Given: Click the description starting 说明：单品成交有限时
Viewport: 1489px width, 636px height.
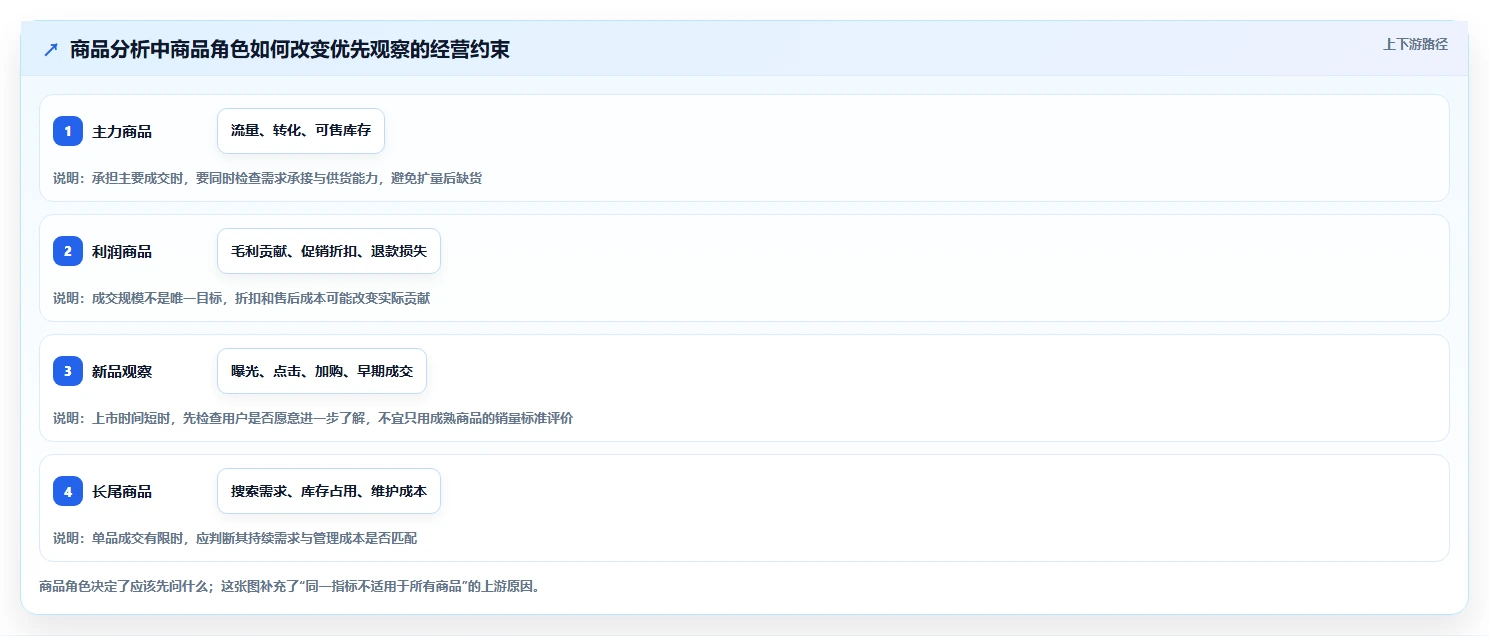Looking at the screenshot, I should 235,538.
